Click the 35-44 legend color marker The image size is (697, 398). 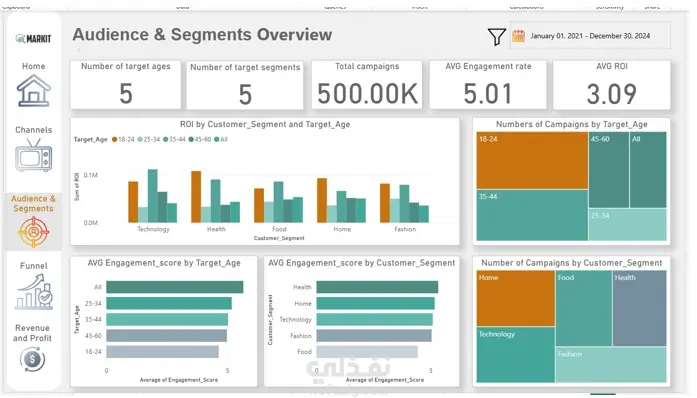point(165,140)
